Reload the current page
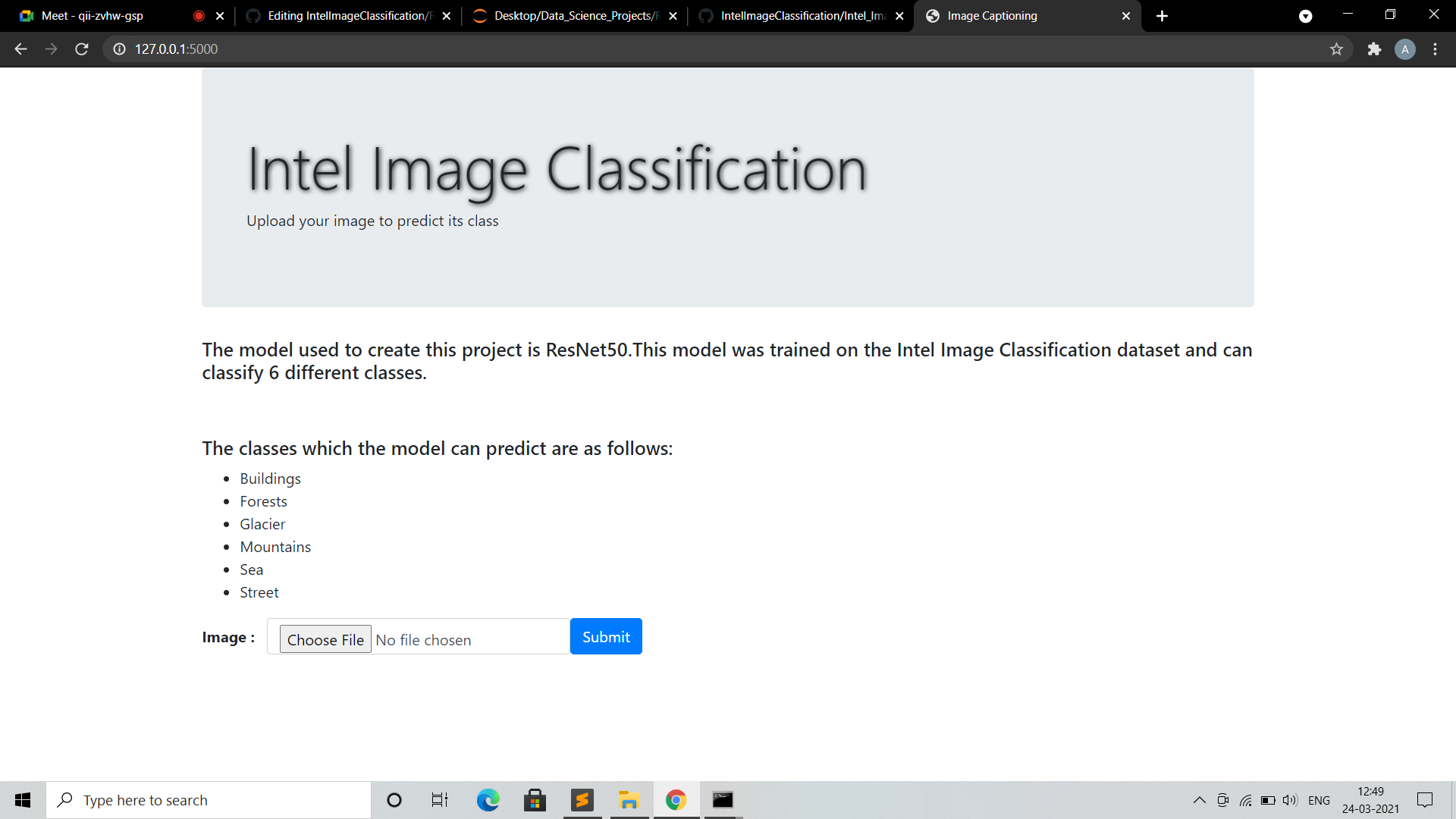This screenshot has height=819, width=1456. (x=82, y=49)
